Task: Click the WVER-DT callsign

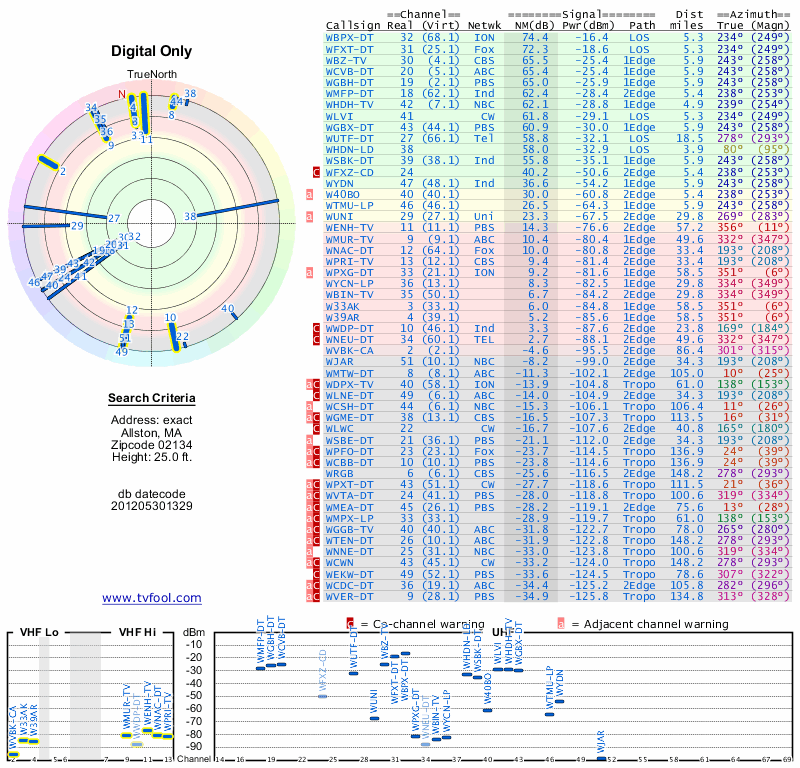Action: [x=349, y=597]
